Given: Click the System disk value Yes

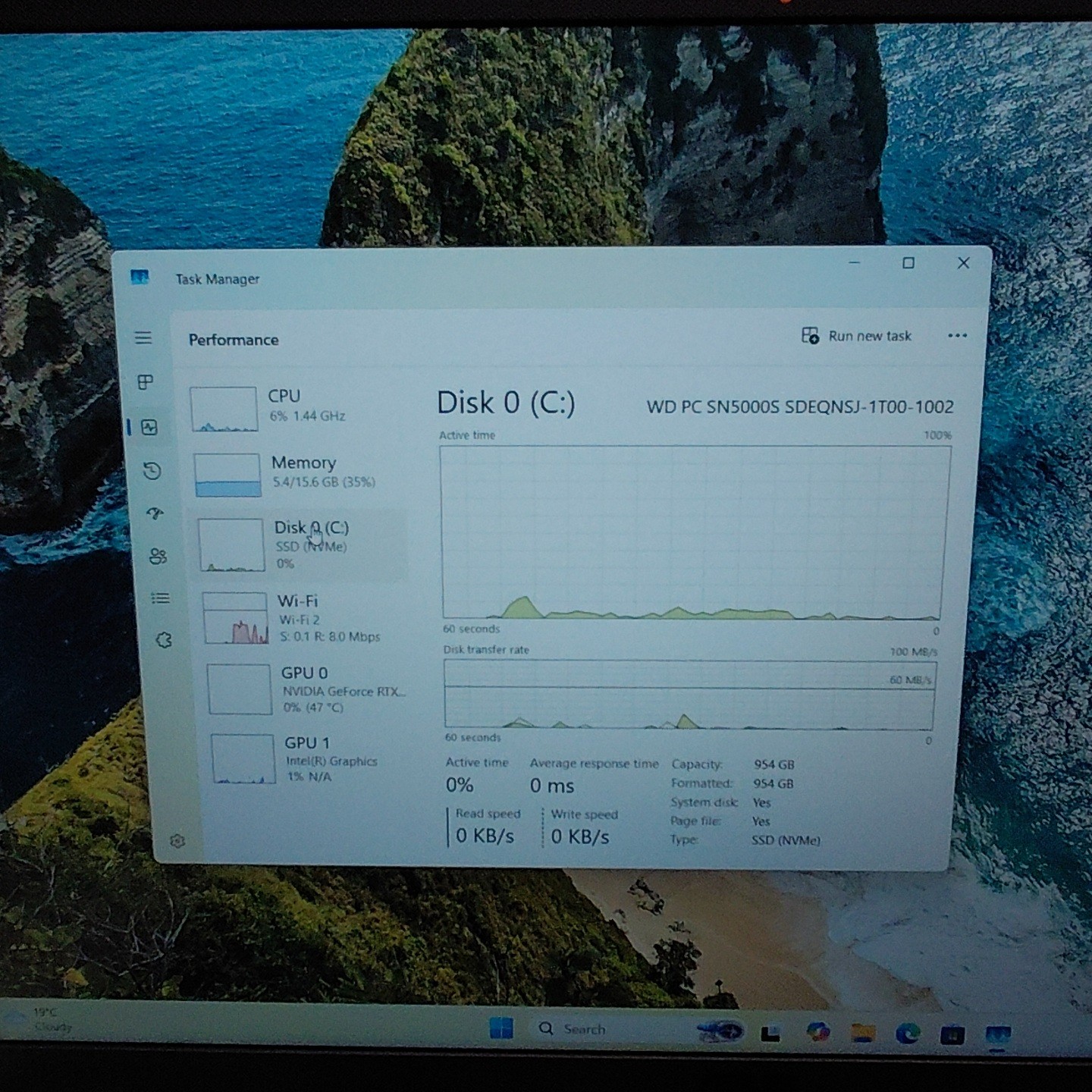Looking at the screenshot, I should pyautogui.click(x=761, y=802).
